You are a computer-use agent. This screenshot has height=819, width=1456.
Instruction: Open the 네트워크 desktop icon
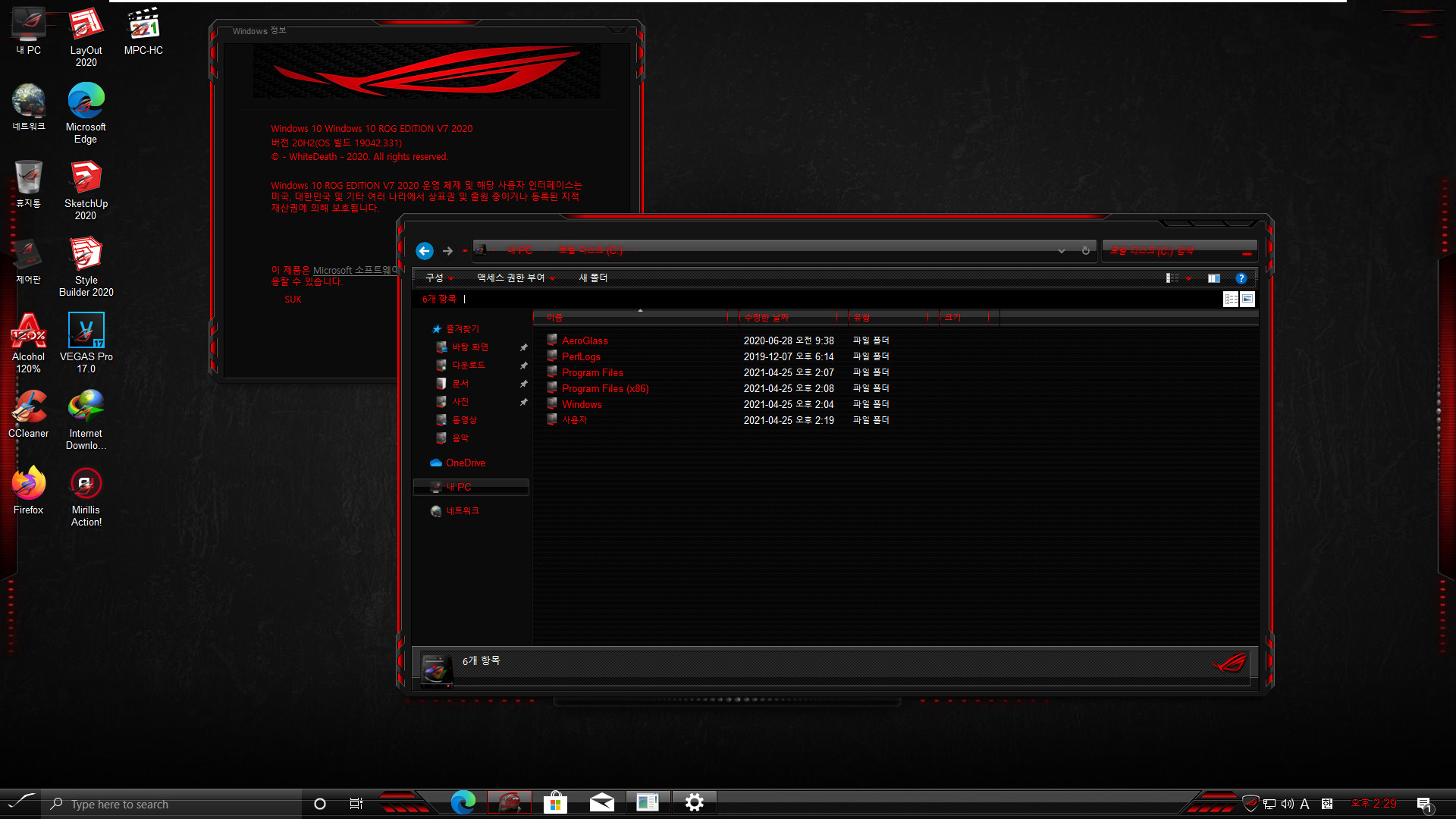pos(28,108)
